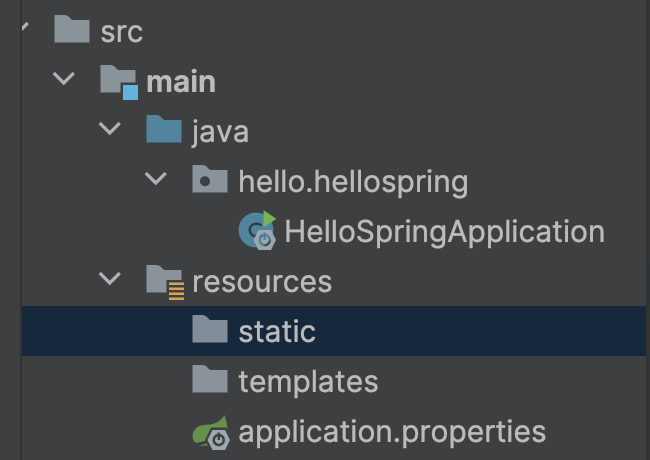Viewport: 650px width, 460px height.
Task: Select the application.properties file name
Action: 392,431
